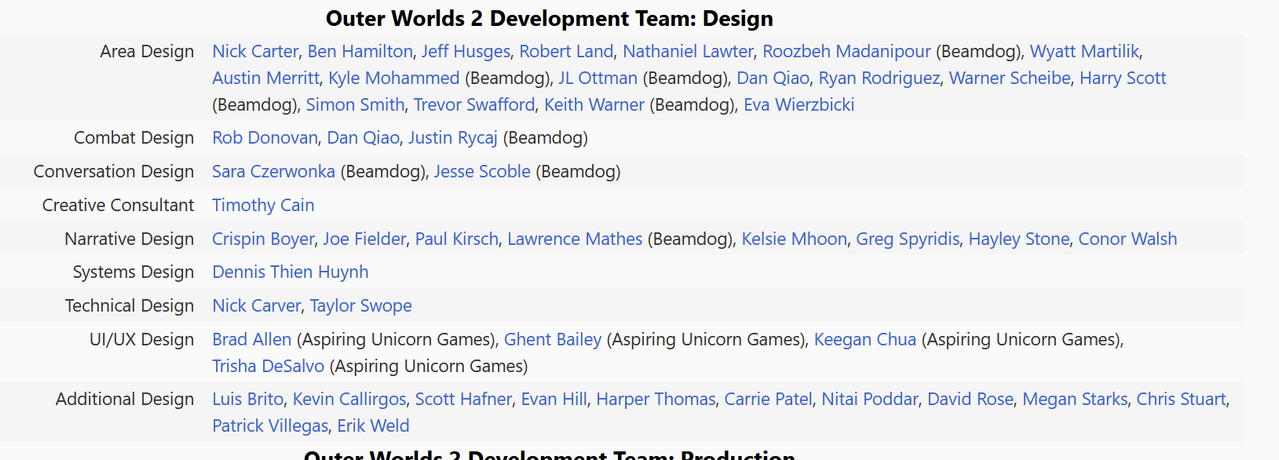
Task: Select the 'Conversation Design' label text
Action: 114,172
